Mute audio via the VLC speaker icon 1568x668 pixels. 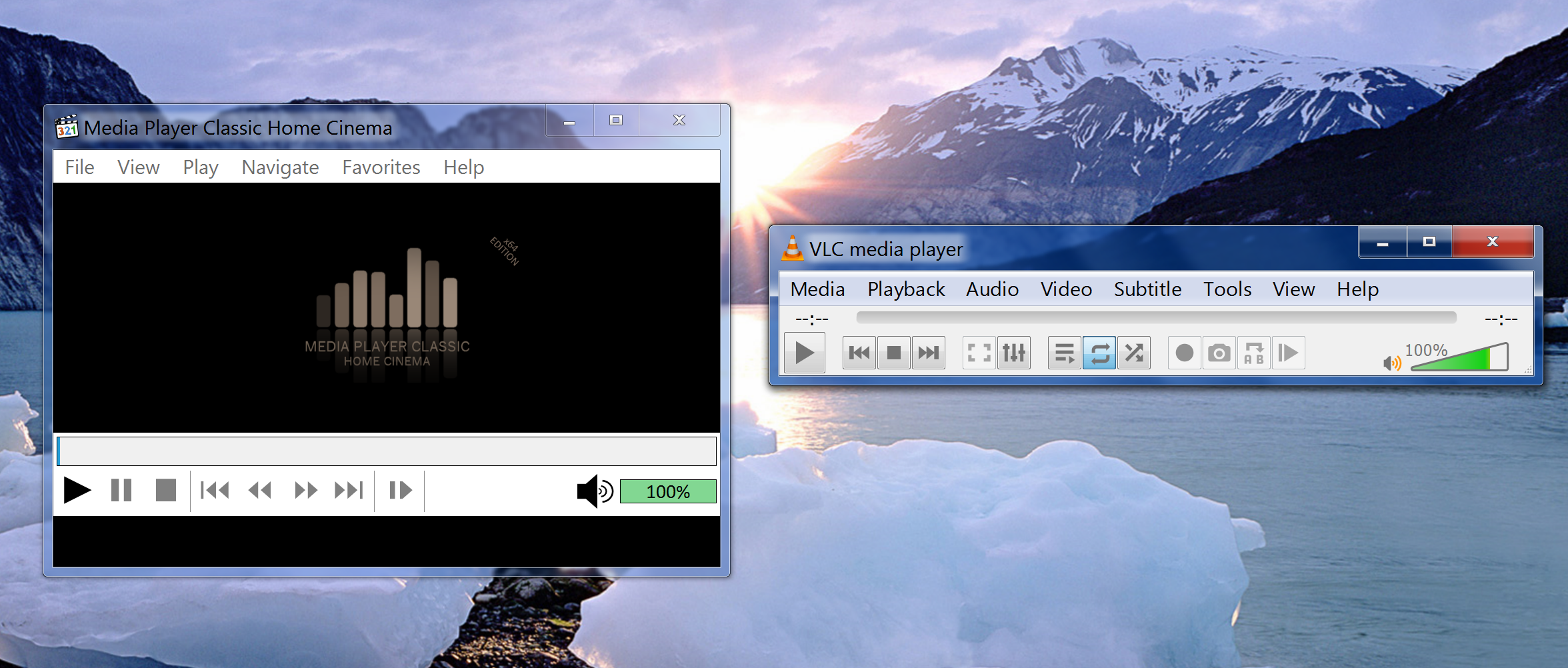click(x=1392, y=363)
